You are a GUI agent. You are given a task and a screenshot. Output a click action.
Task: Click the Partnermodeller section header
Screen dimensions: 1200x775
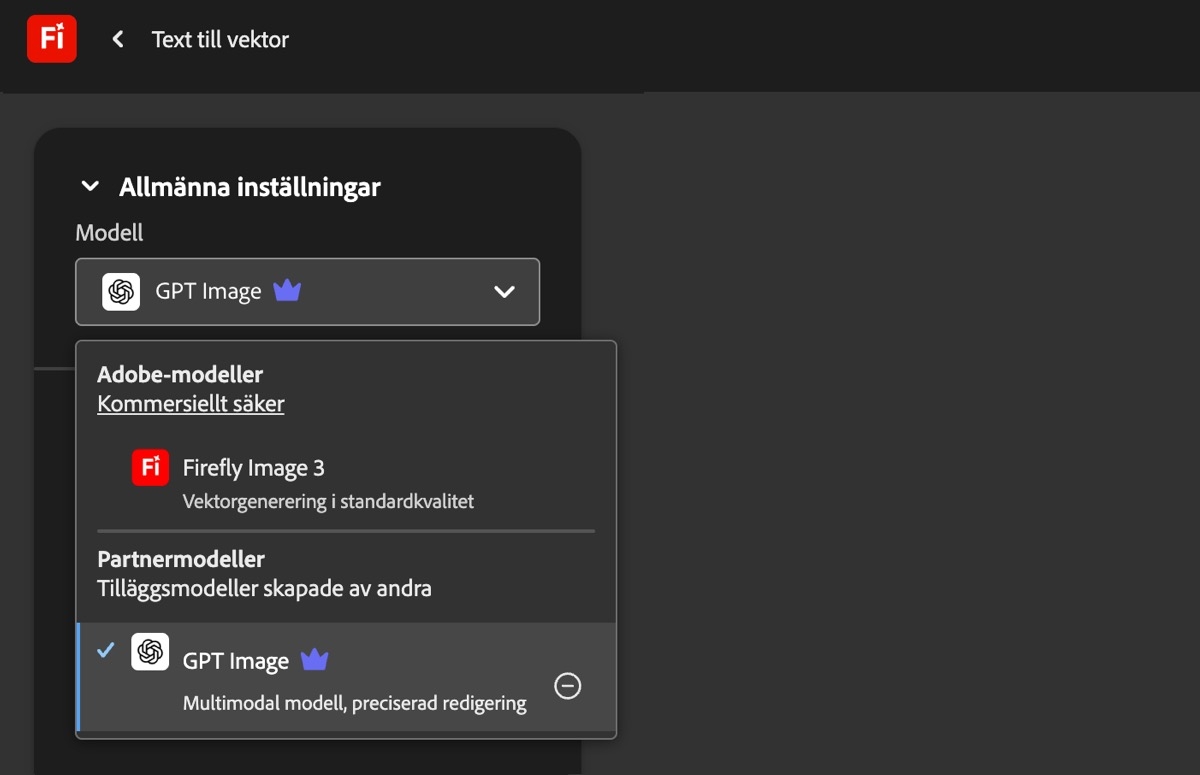tap(181, 559)
